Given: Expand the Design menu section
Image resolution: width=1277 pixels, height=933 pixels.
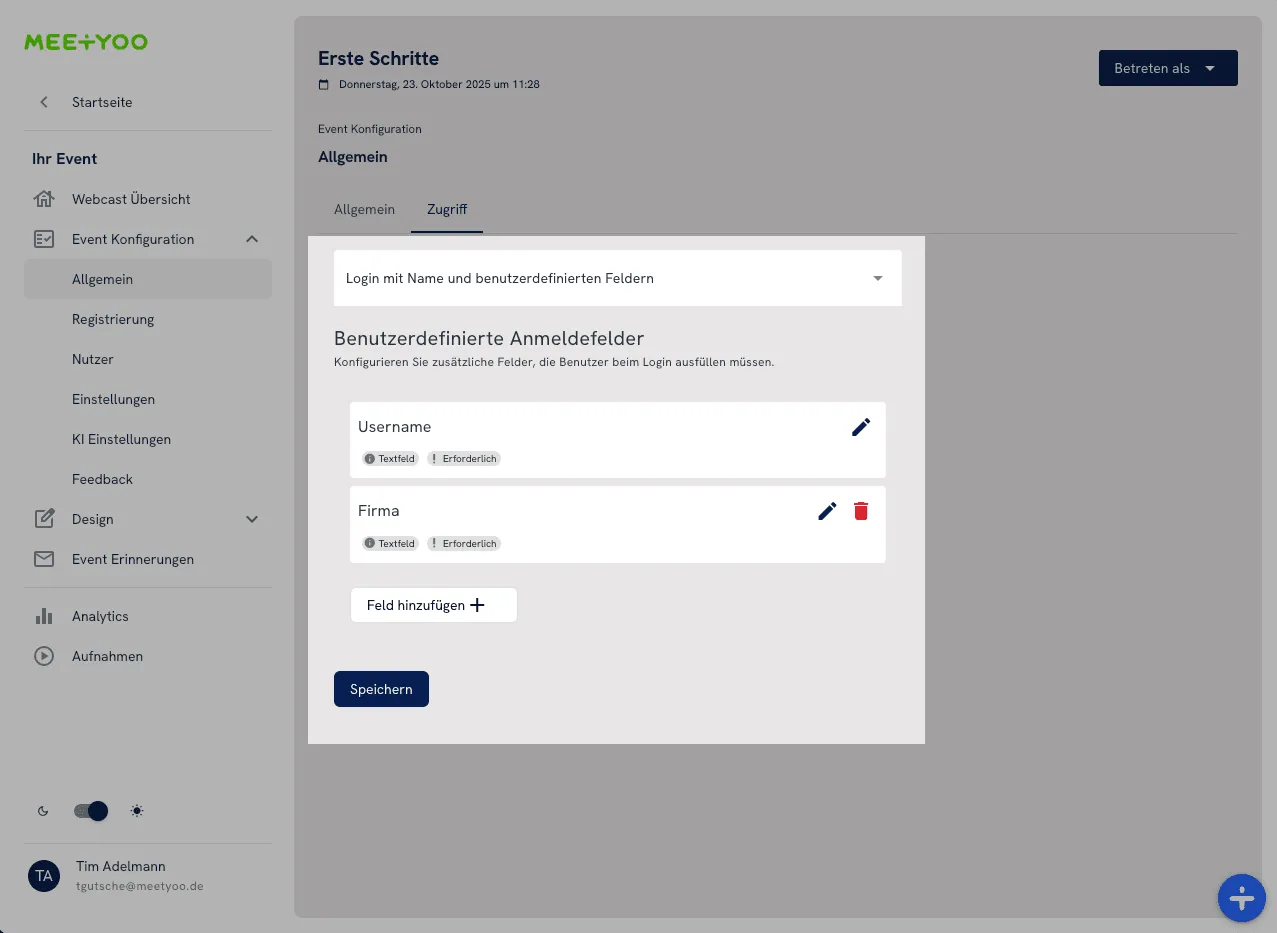Looking at the screenshot, I should [252, 519].
